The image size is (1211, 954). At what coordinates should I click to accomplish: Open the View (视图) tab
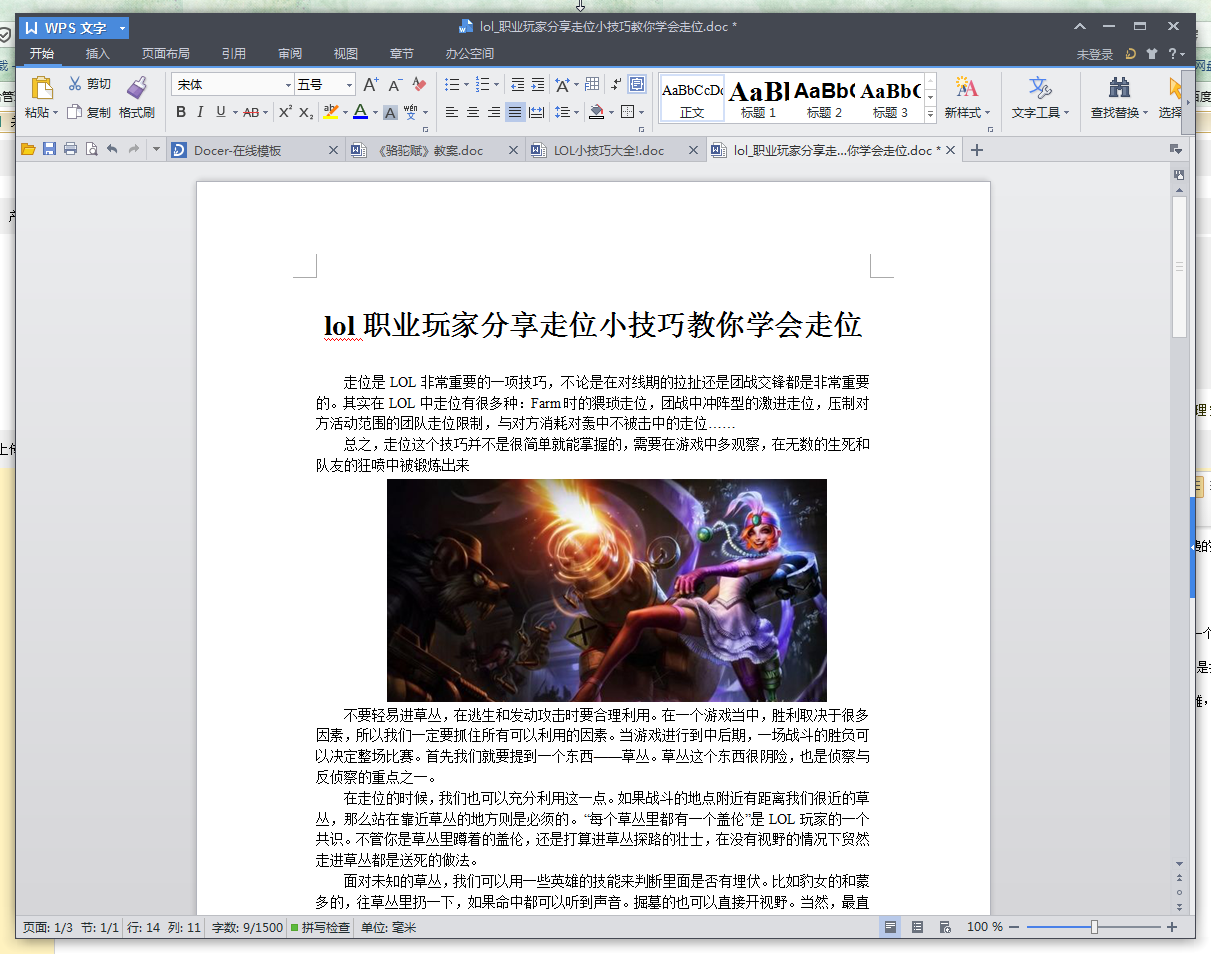pyautogui.click(x=346, y=54)
